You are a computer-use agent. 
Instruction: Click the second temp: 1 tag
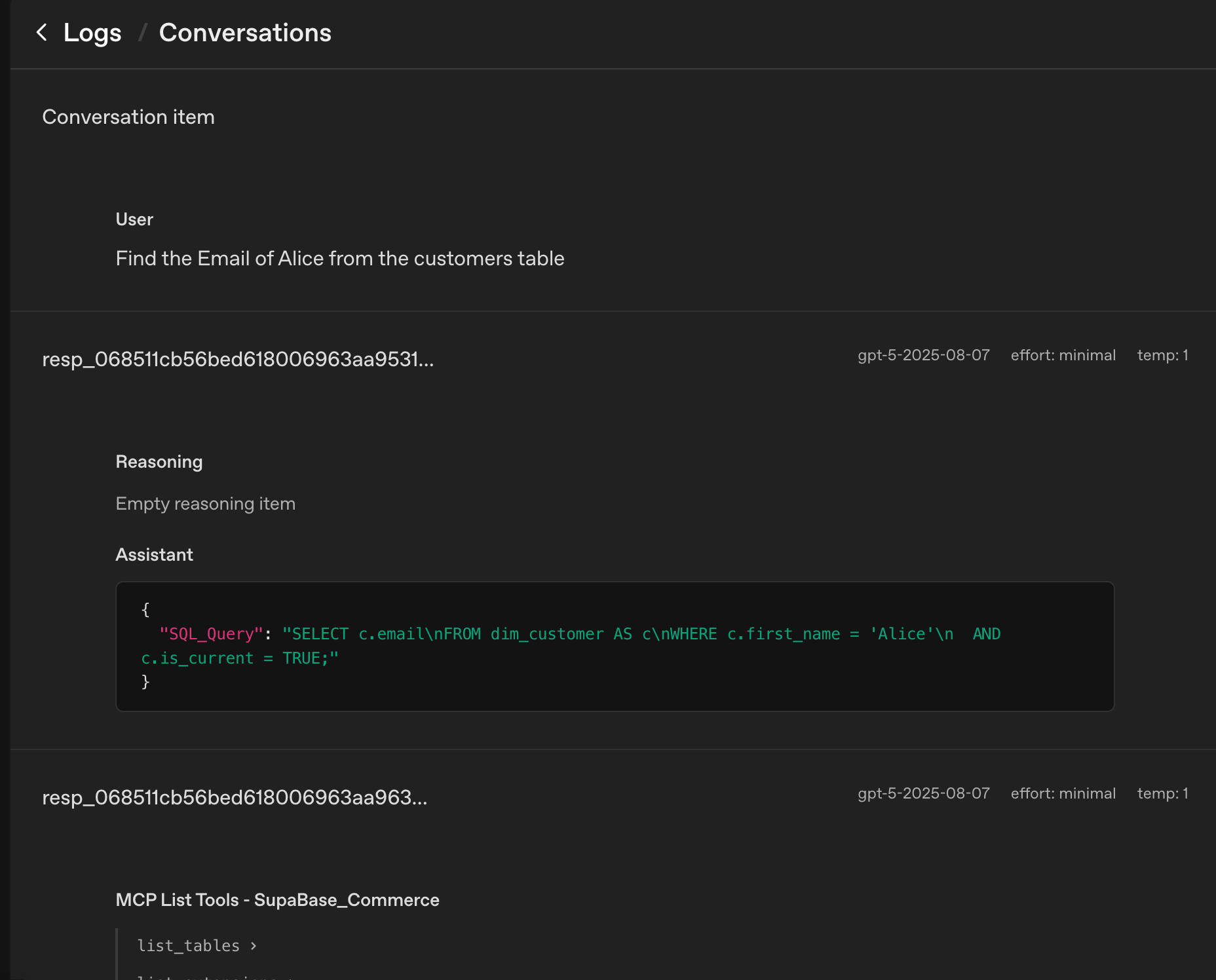pyautogui.click(x=1162, y=793)
